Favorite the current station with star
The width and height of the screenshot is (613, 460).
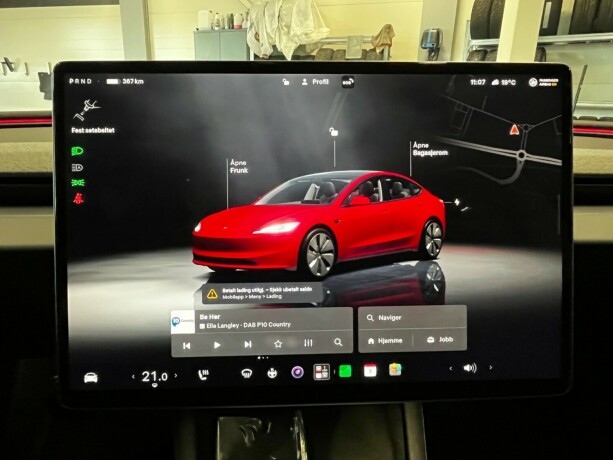tap(278, 344)
